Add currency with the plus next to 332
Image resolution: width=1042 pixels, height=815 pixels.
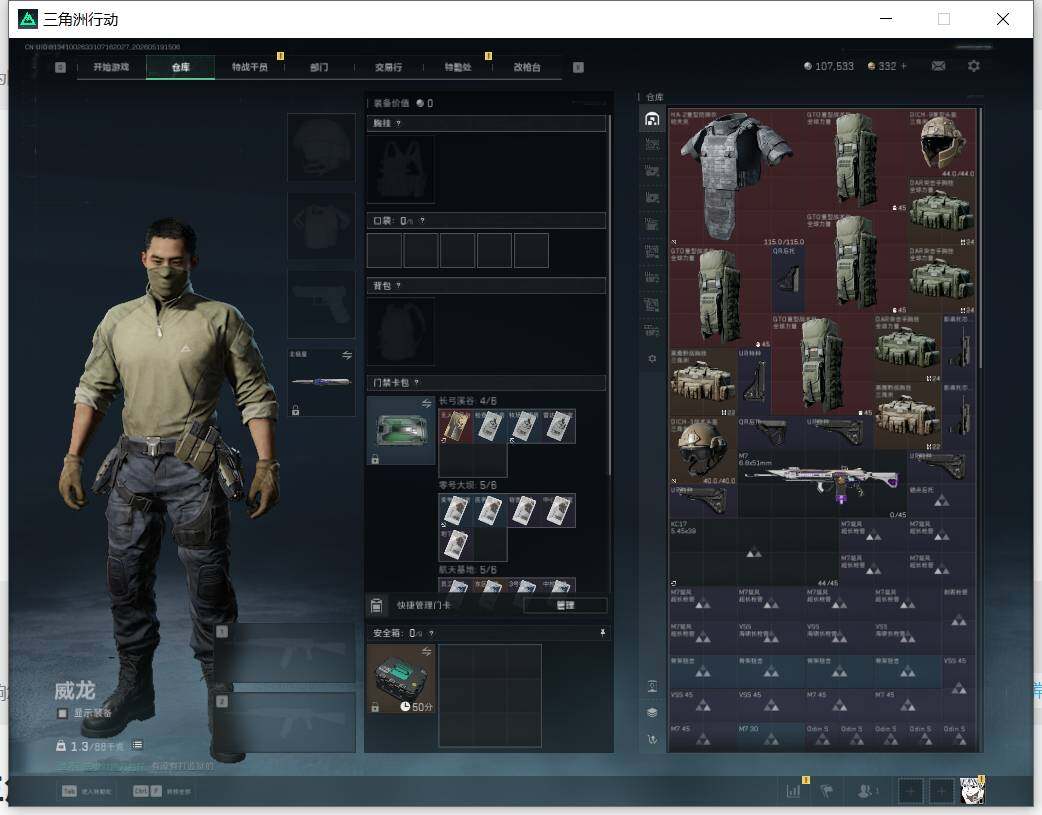point(903,66)
